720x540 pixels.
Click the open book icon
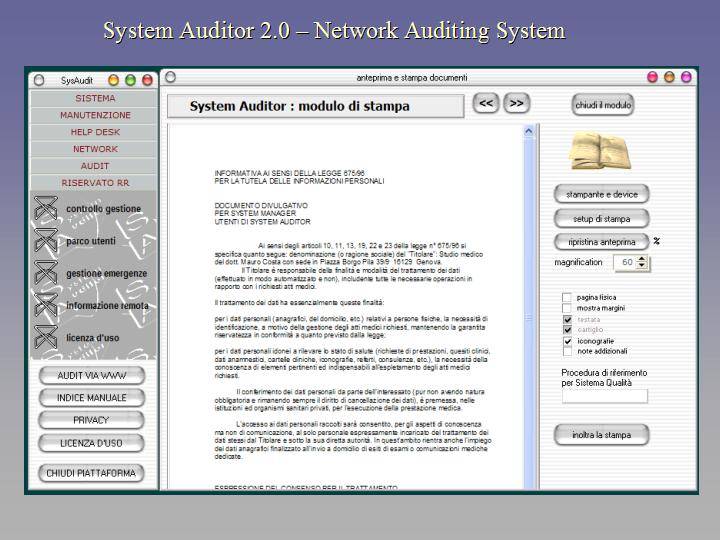pos(600,151)
